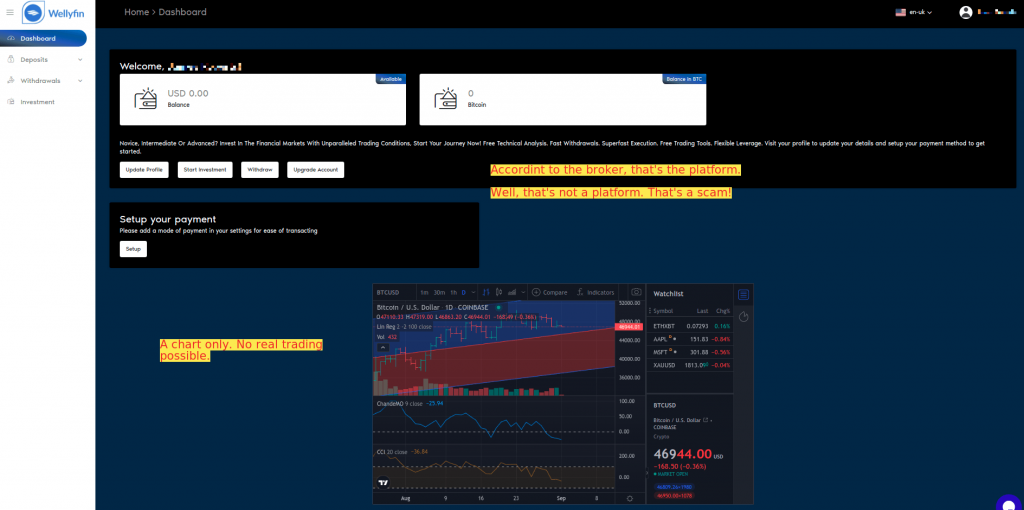The image size is (1024, 510).
Task: Select the 1h chart interval
Action: click(453, 293)
